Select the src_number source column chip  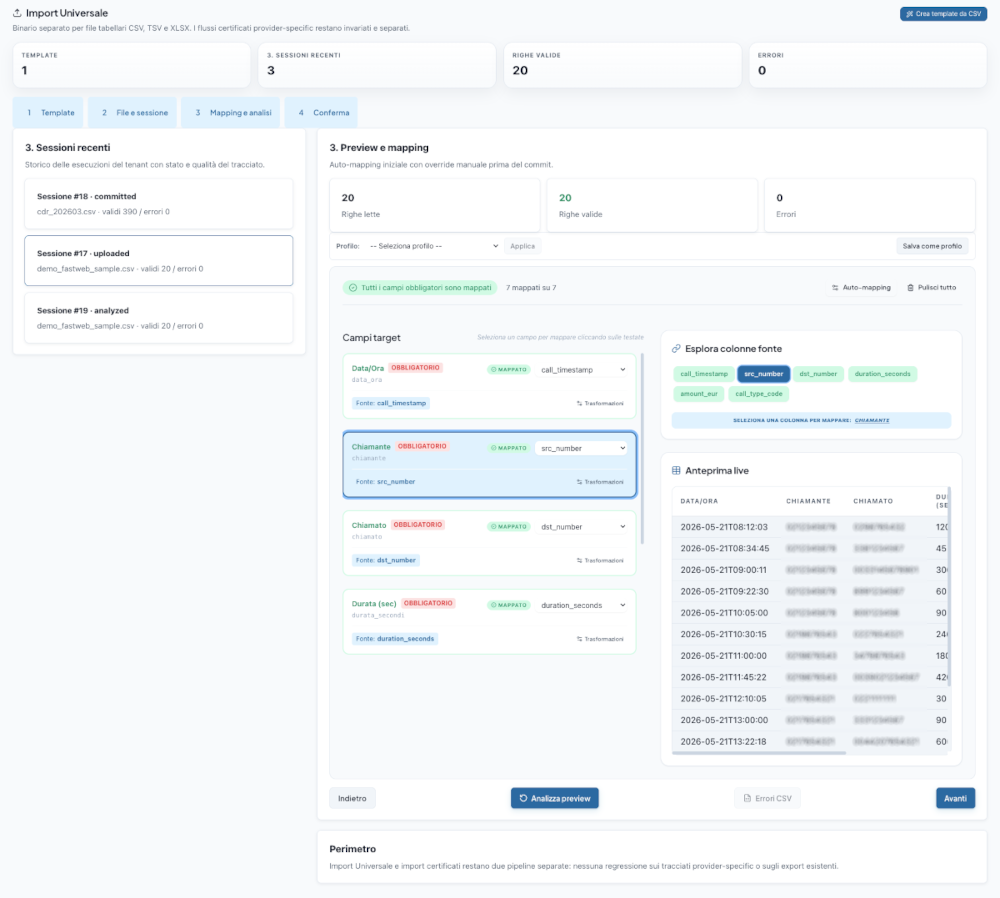pos(763,374)
